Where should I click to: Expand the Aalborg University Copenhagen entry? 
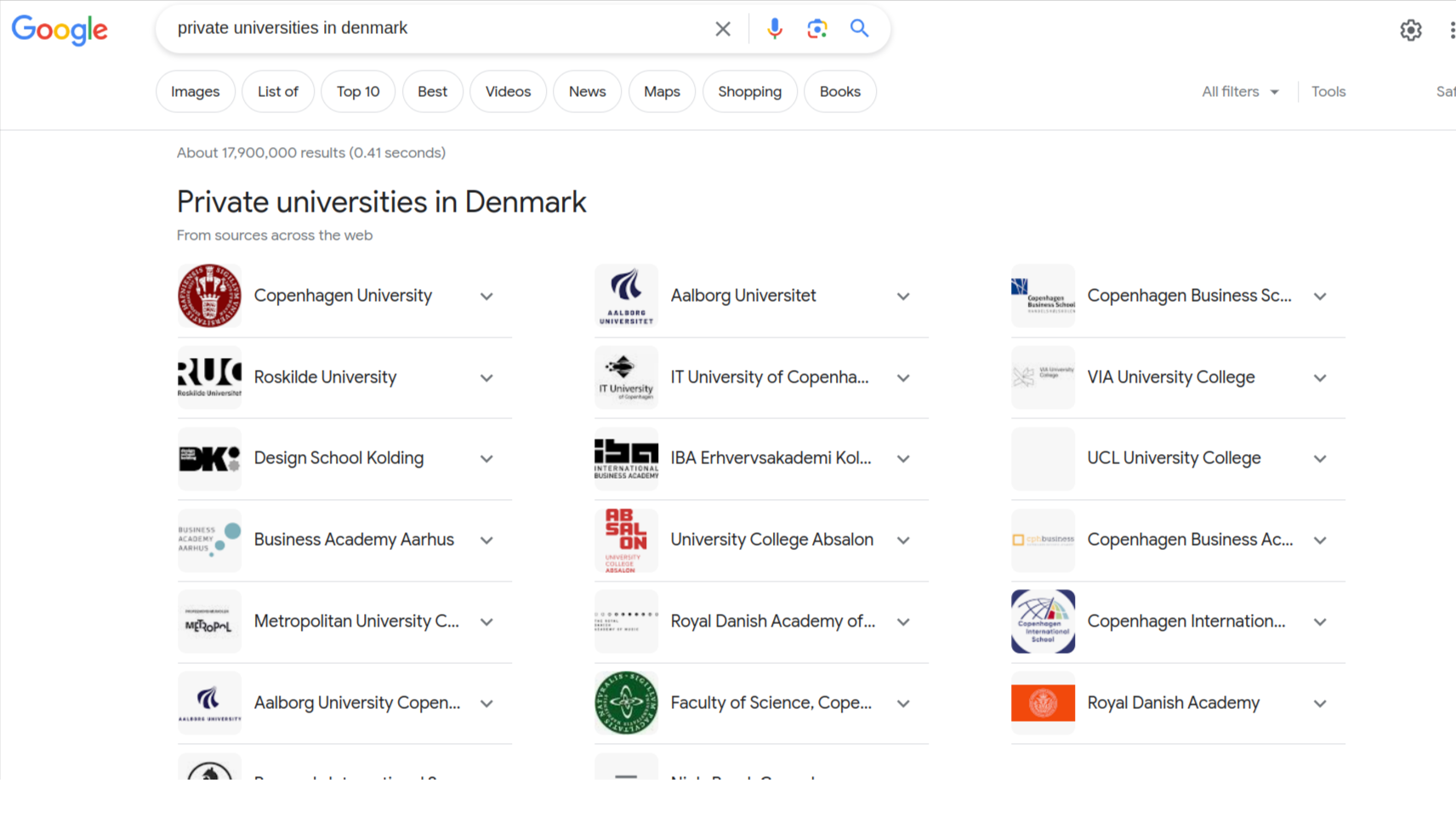486,704
